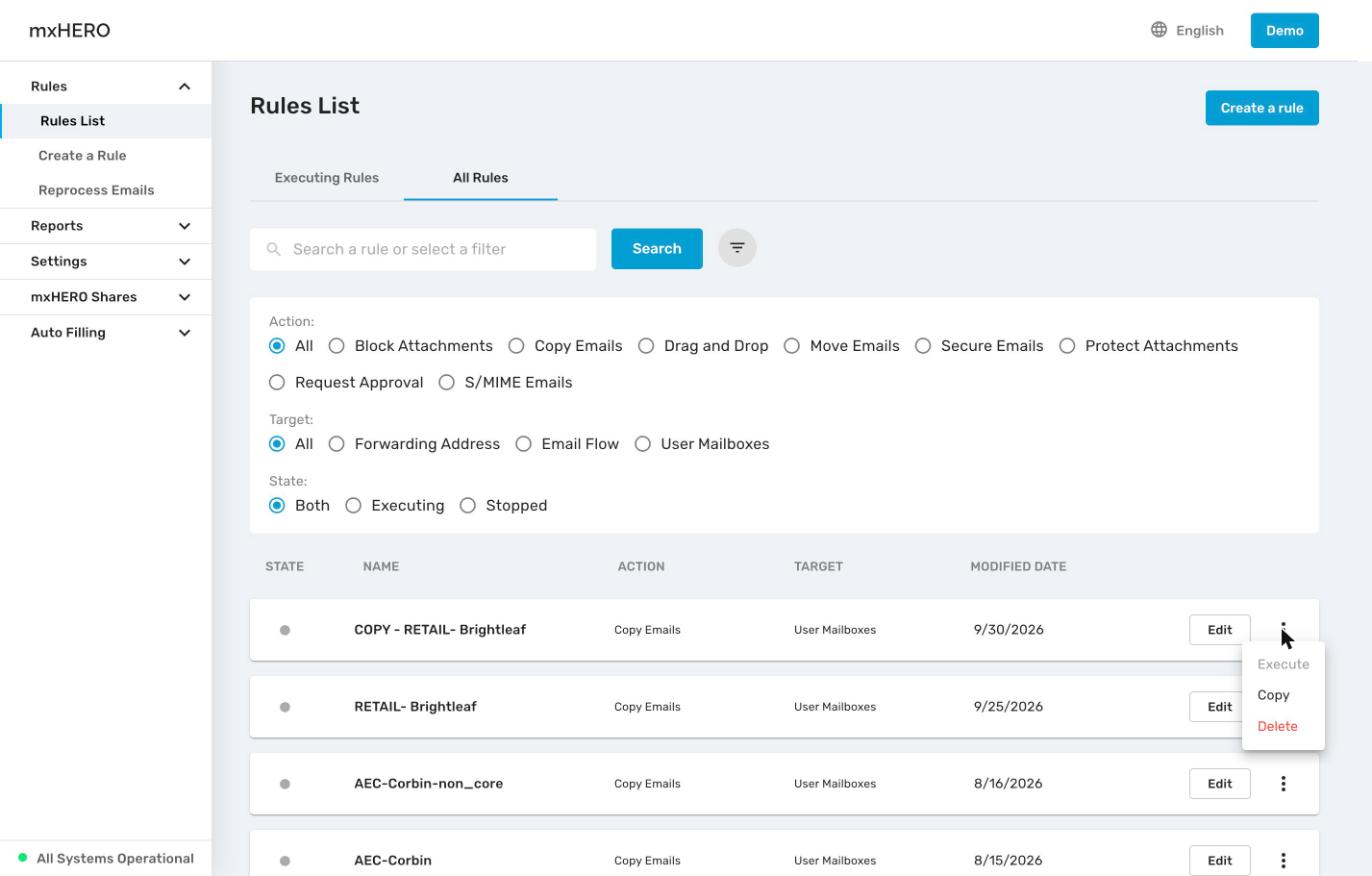The image size is (1372, 876).
Task: Click the filter icon next to Search
Action: [x=737, y=248]
